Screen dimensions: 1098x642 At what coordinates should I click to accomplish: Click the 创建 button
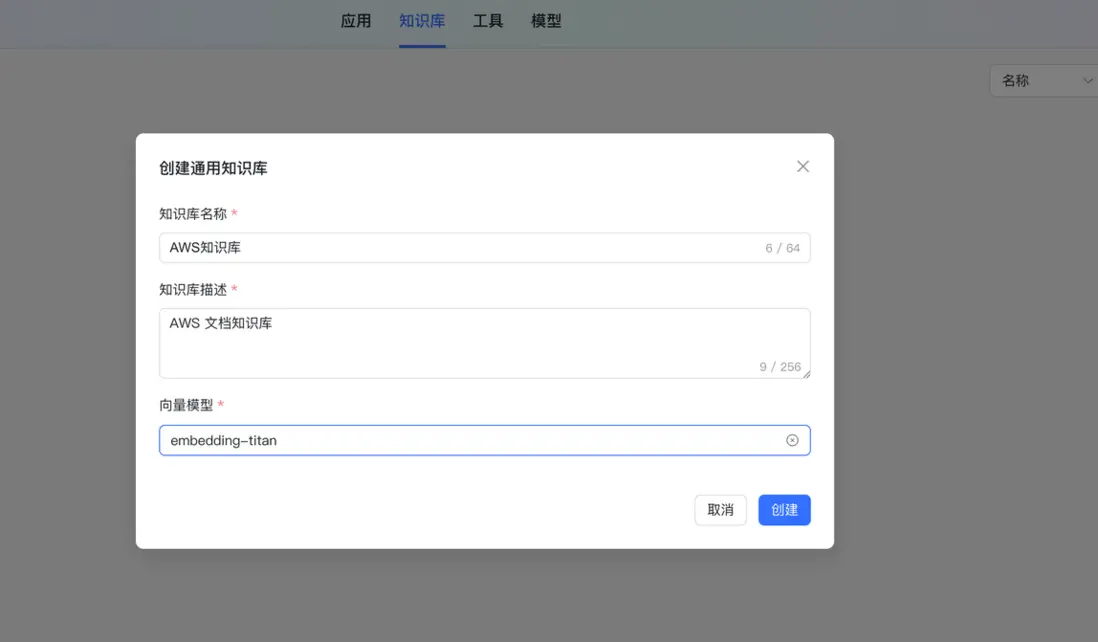coord(784,510)
